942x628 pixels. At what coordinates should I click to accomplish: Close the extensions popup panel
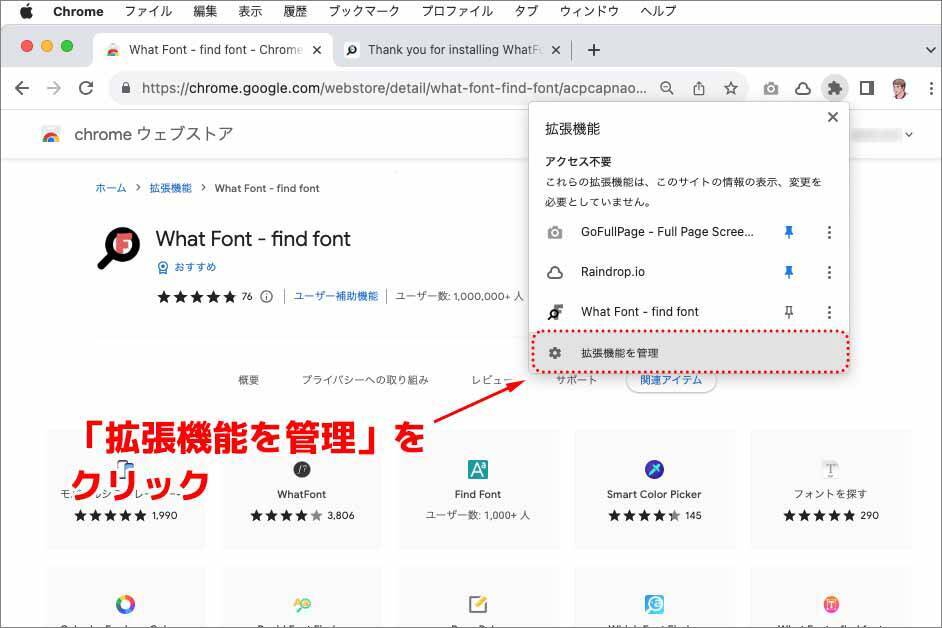click(x=832, y=117)
